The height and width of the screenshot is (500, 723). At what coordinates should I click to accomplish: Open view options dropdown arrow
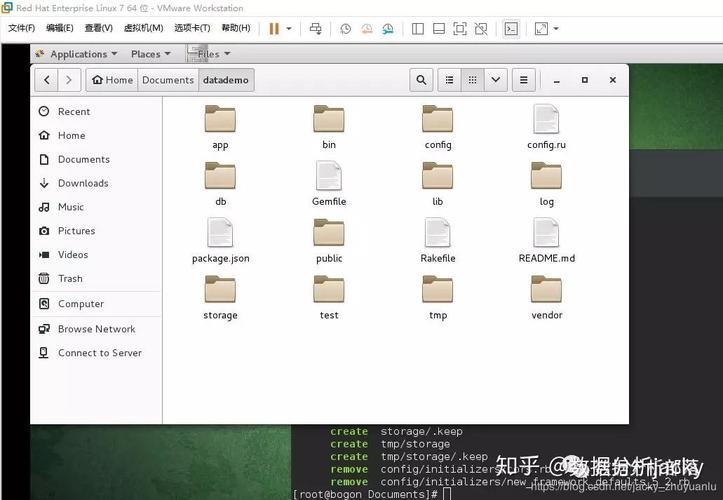496,80
